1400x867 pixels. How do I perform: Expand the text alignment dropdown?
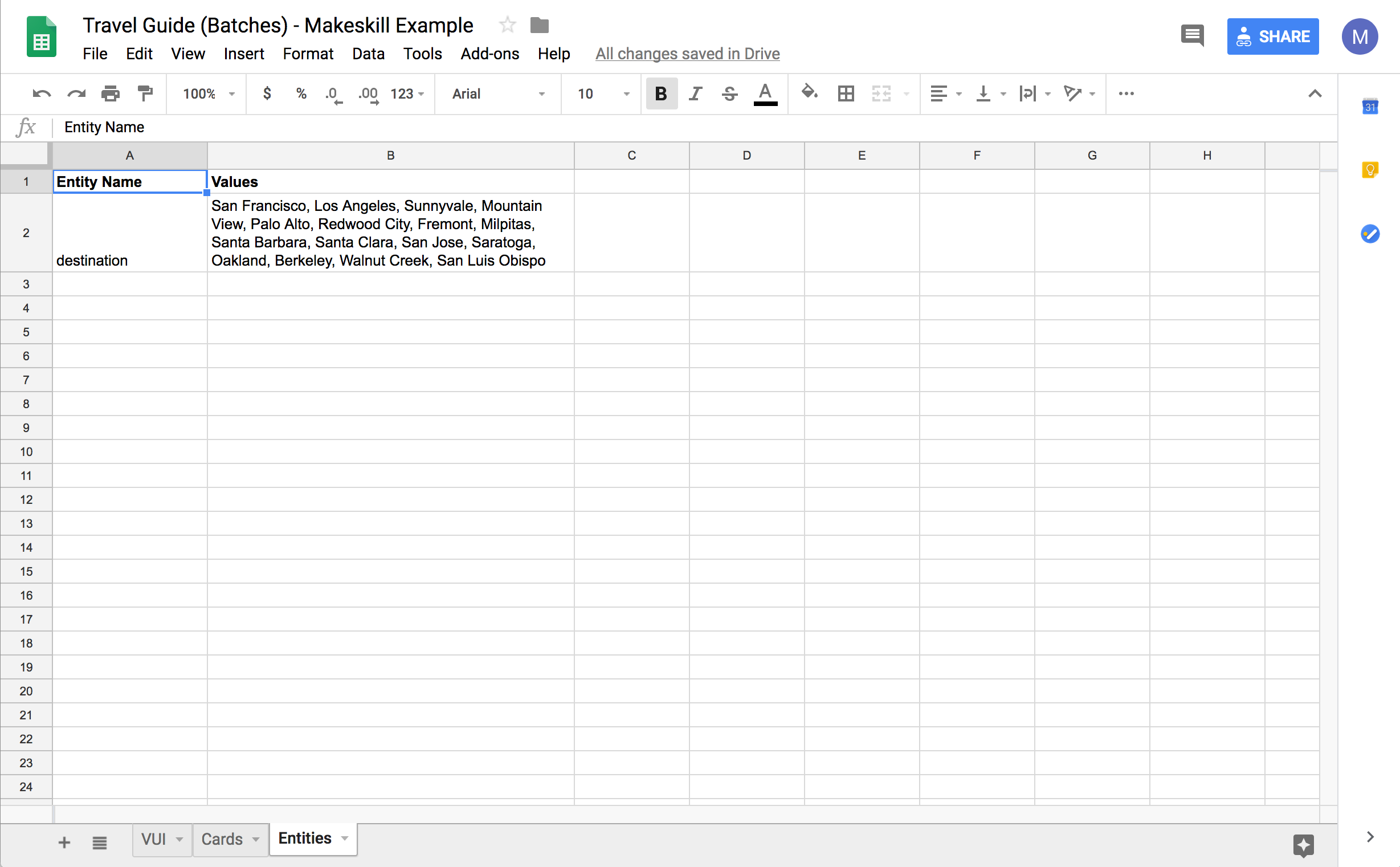coord(955,93)
